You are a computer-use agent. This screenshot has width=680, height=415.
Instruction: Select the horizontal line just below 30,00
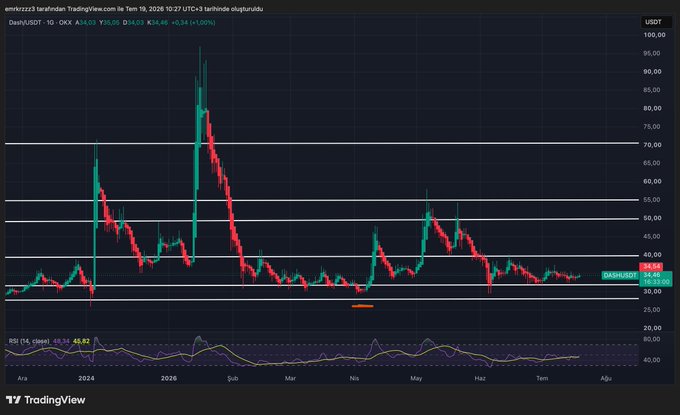pyautogui.click(x=322, y=299)
